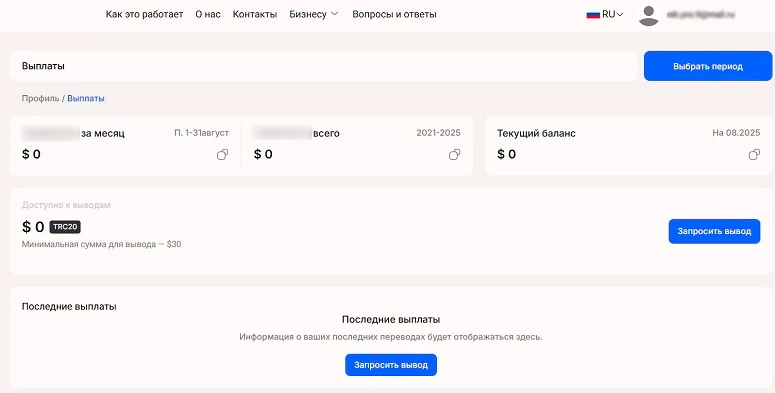The image size is (775, 393).
Task: Click Запросить вывод under Последние выплаты
Action: 391,365
